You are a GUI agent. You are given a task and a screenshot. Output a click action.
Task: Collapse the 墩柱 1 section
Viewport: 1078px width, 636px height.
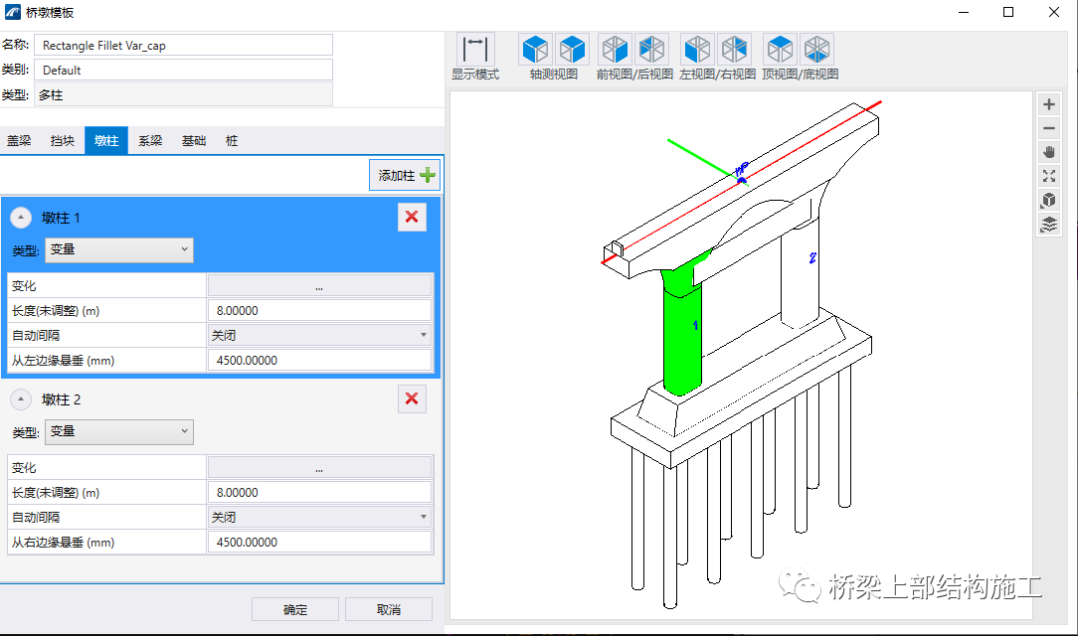(x=21, y=218)
